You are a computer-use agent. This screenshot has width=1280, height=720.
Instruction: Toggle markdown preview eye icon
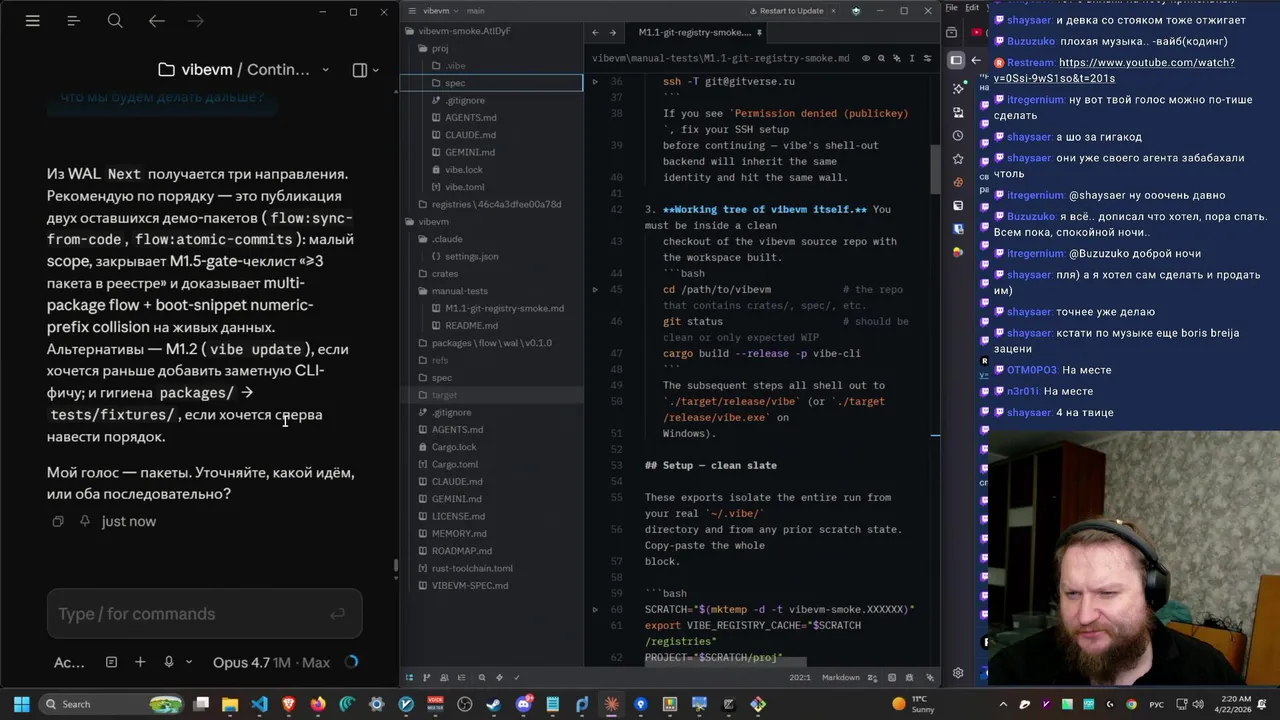866,58
